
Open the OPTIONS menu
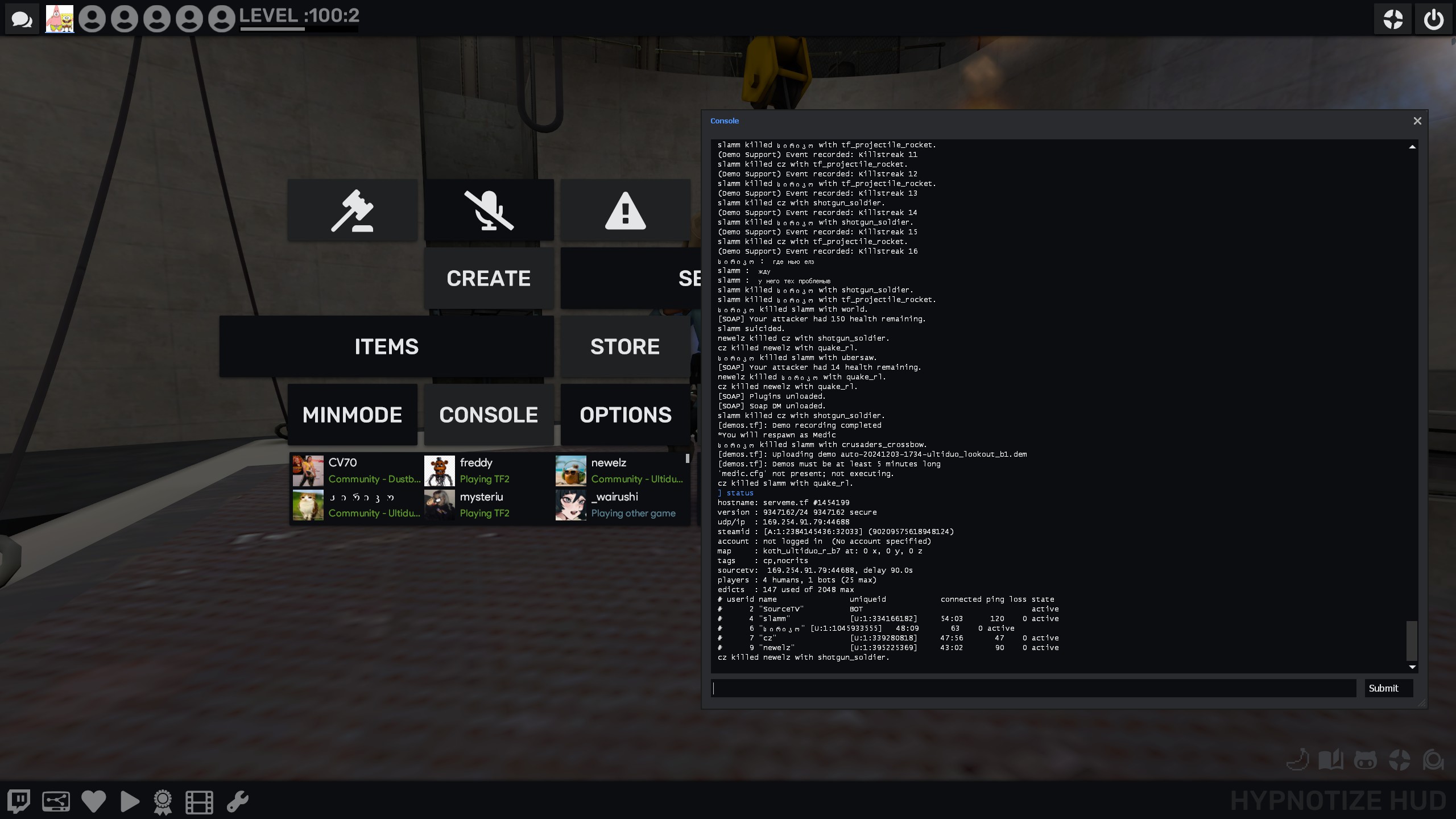[x=625, y=415]
